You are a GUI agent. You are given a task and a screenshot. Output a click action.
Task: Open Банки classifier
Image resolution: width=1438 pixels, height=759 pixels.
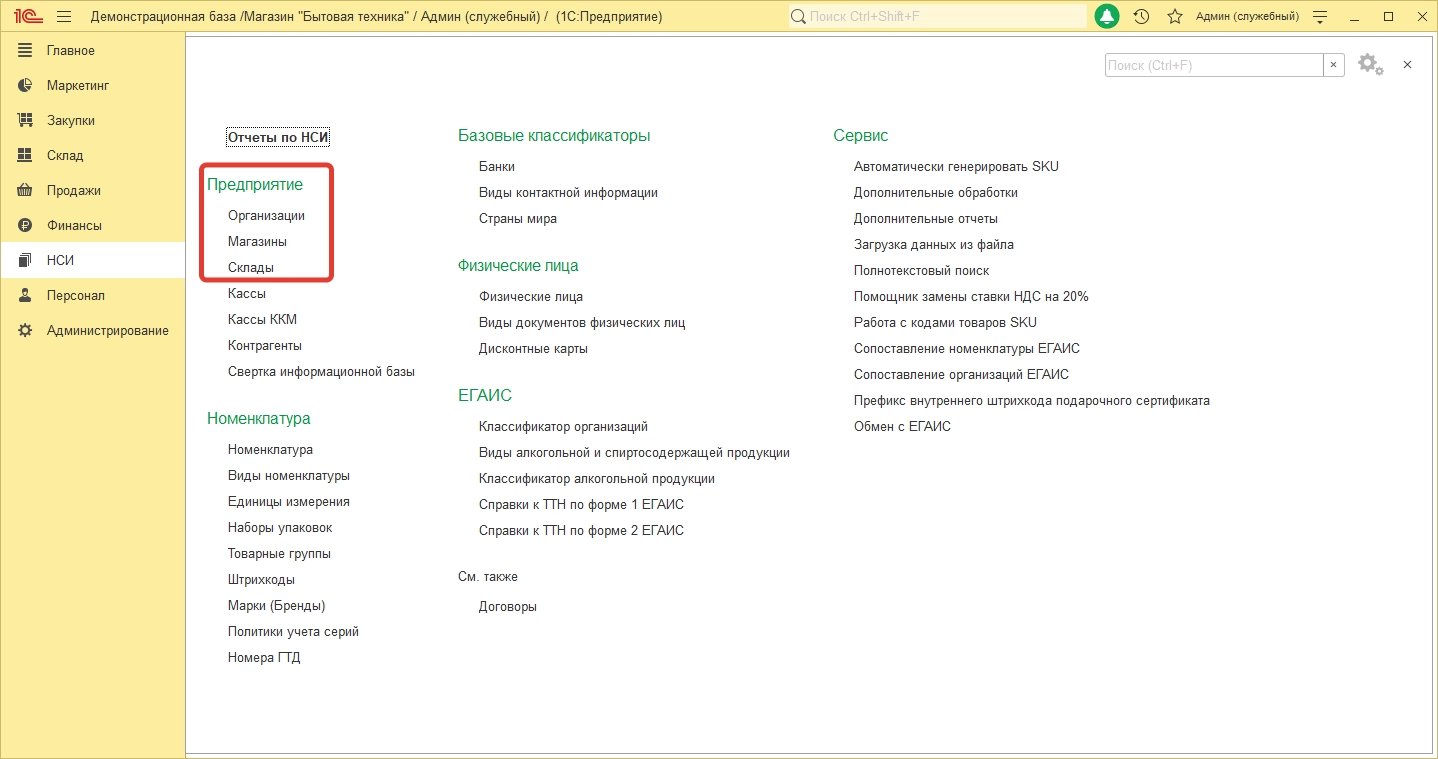(497, 167)
